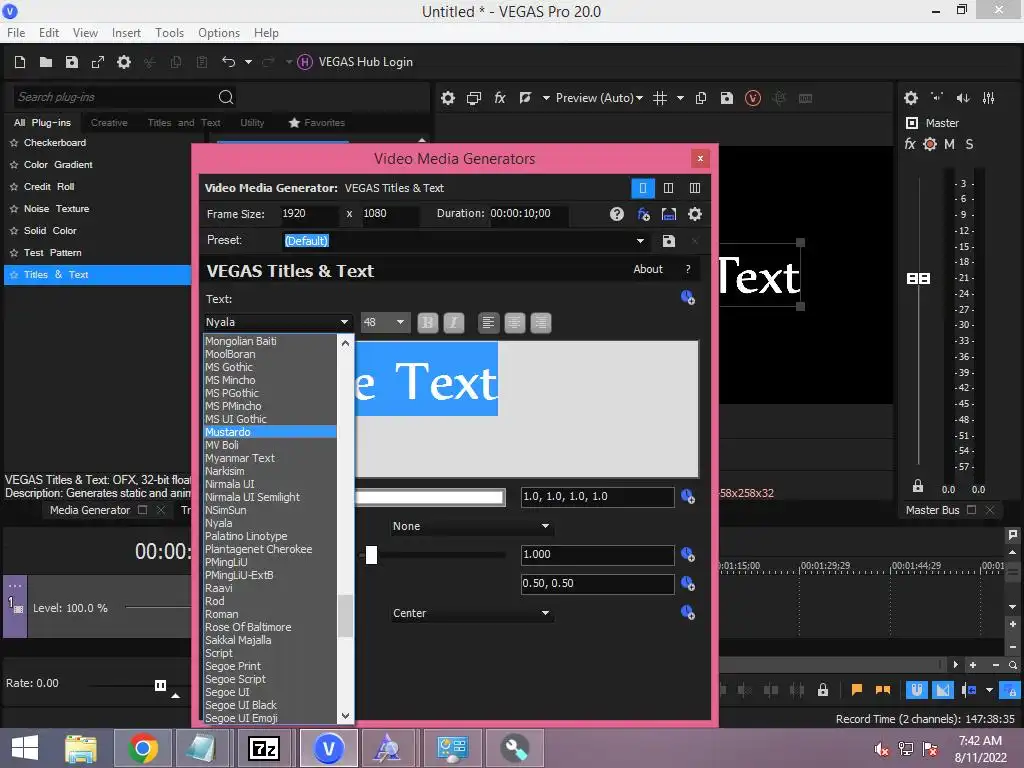The width and height of the screenshot is (1024, 768).
Task: Save preview snapshot to file icon
Action: pos(727,98)
